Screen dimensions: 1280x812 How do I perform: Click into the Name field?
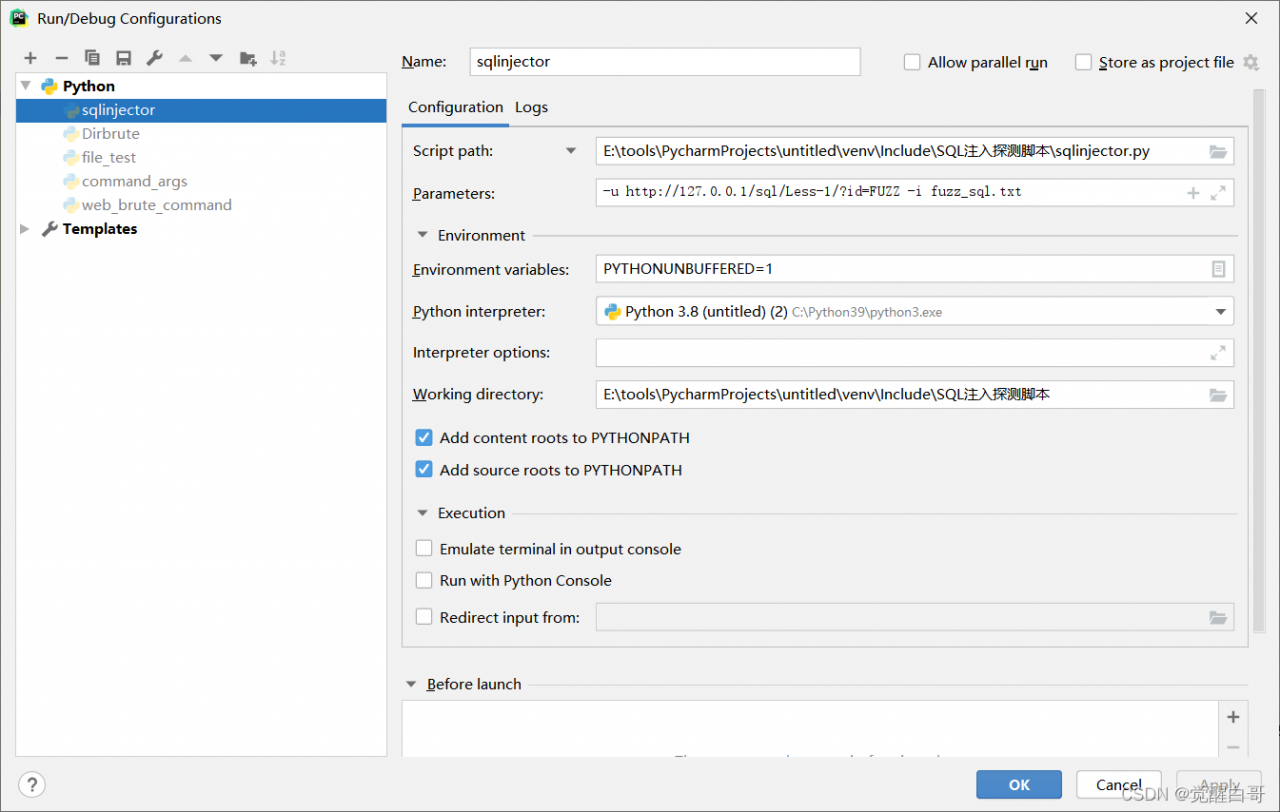coord(665,62)
